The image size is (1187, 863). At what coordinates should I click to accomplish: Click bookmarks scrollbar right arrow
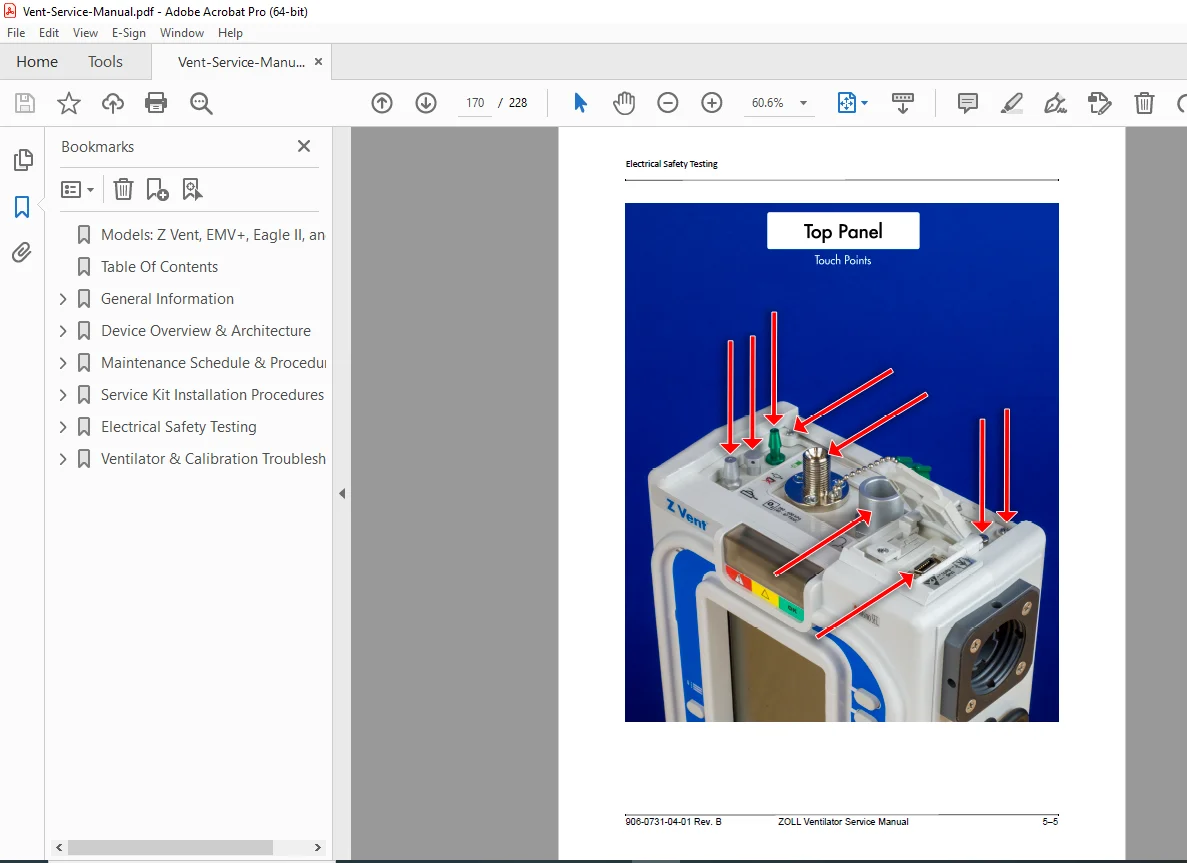coord(318,847)
